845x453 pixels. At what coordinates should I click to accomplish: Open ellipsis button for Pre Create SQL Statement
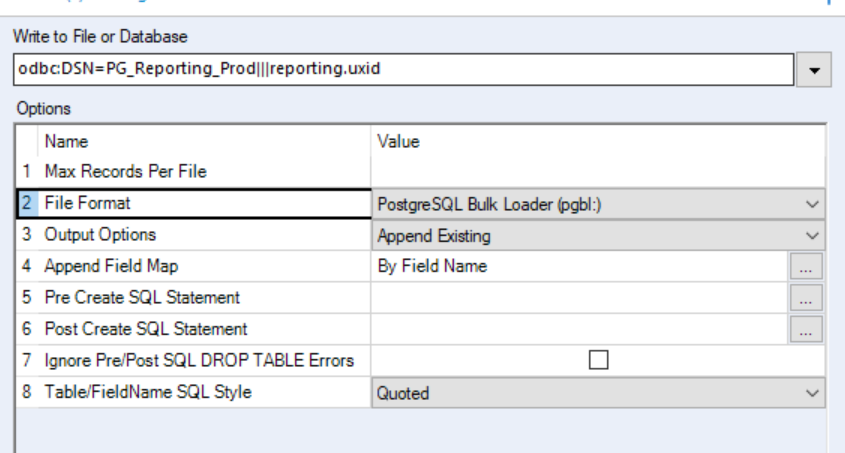pos(807,298)
